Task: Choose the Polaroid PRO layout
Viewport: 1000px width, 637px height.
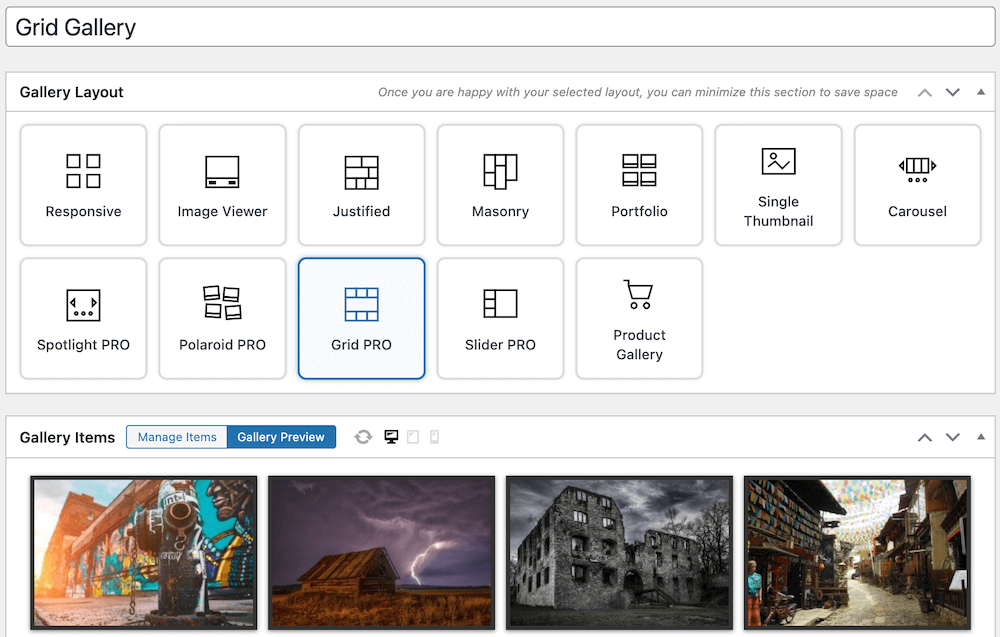Action: point(222,318)
